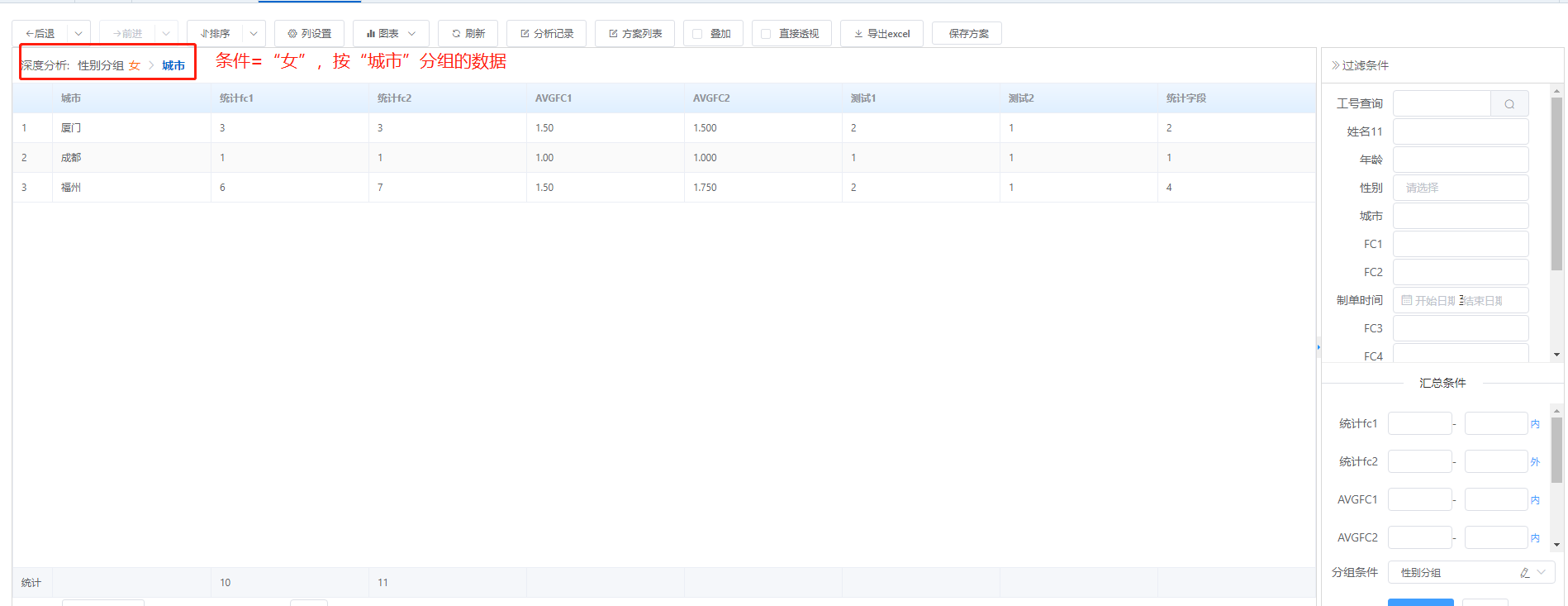Open the 性别 请选择 dropdown

1460,188
